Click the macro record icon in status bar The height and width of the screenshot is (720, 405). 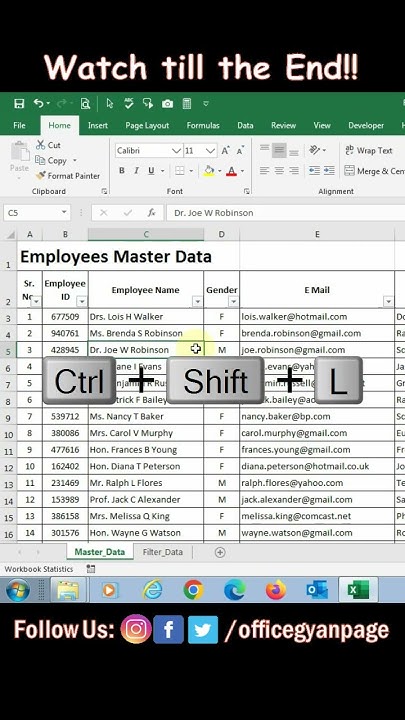(91, 569)
